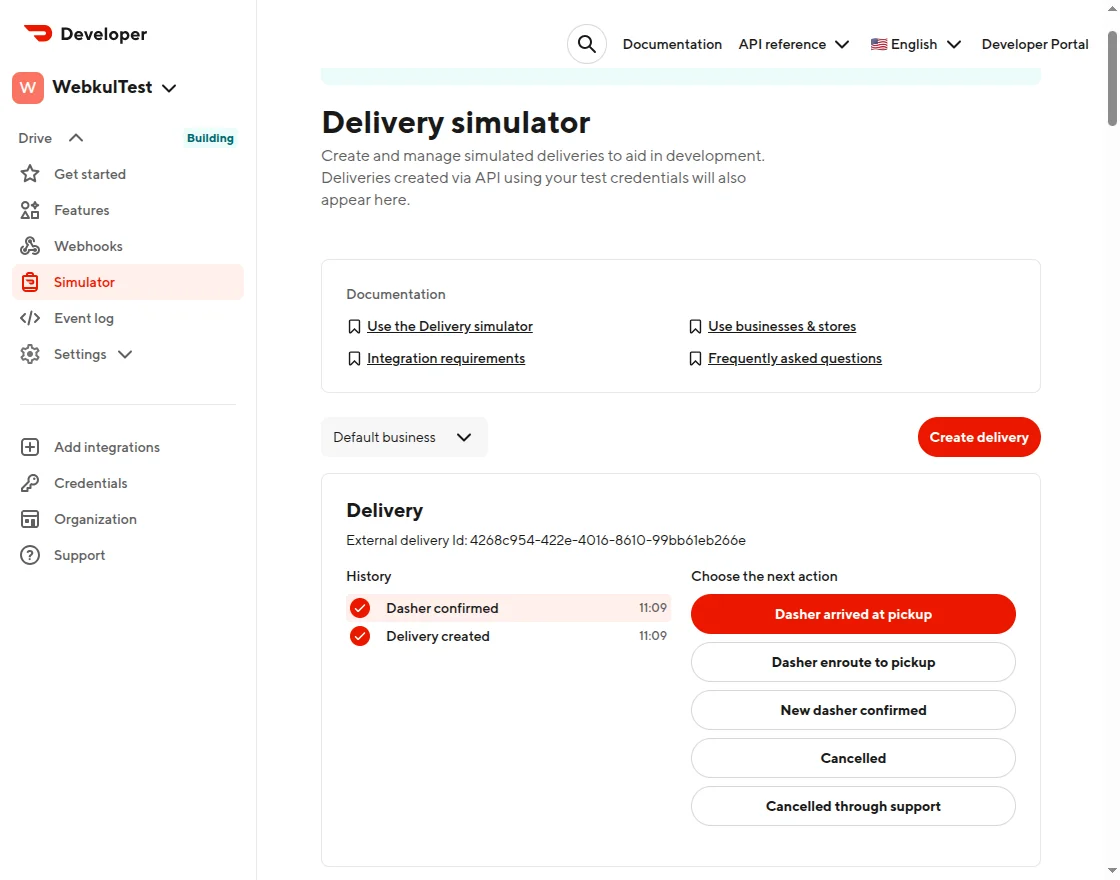Screen dimensions: 1120x880
Task: Click the Credentials key icon
Action: (x=30, y=483)
